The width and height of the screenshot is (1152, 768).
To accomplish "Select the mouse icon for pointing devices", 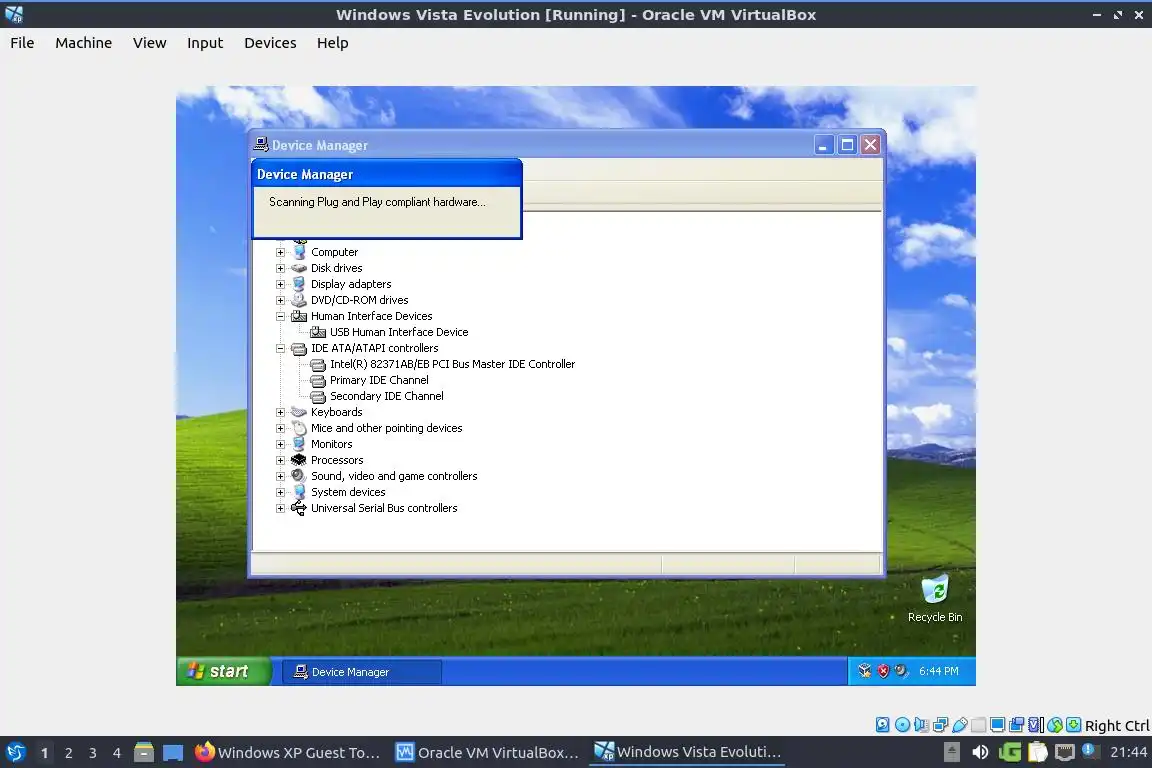I will click(x=299, y=428).
